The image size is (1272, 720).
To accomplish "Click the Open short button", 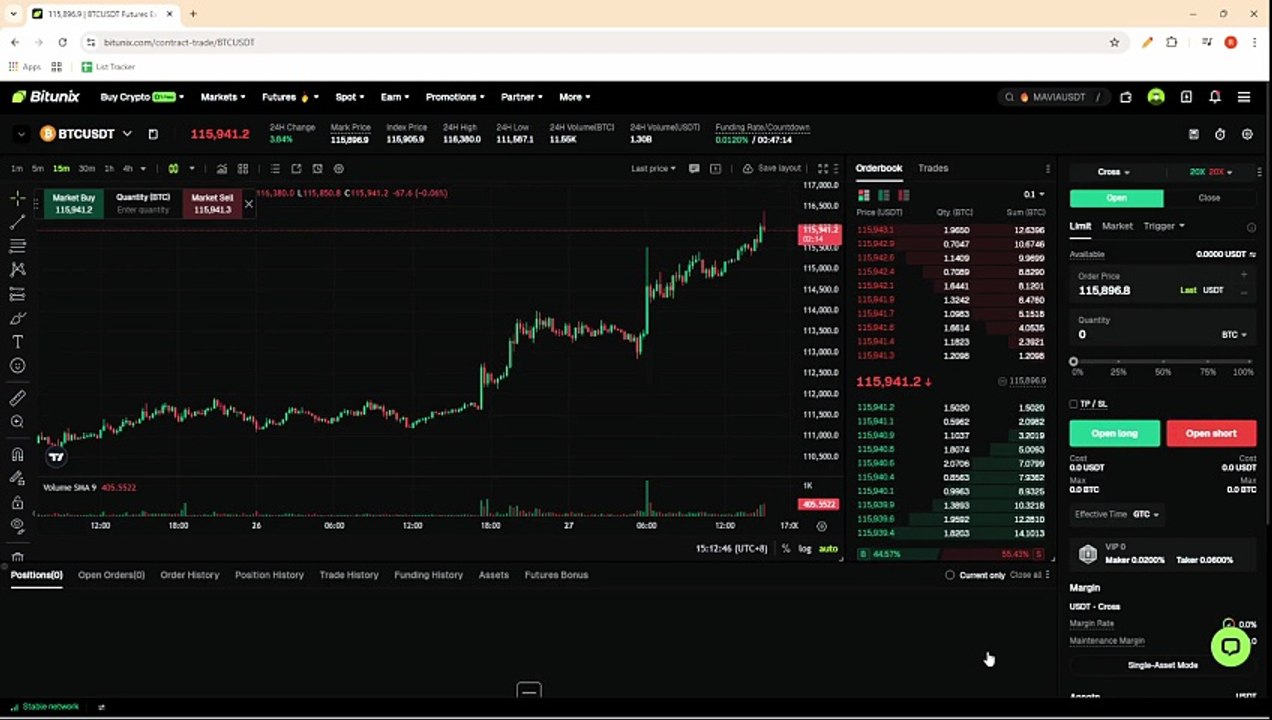I will (x=1211, y=434).
